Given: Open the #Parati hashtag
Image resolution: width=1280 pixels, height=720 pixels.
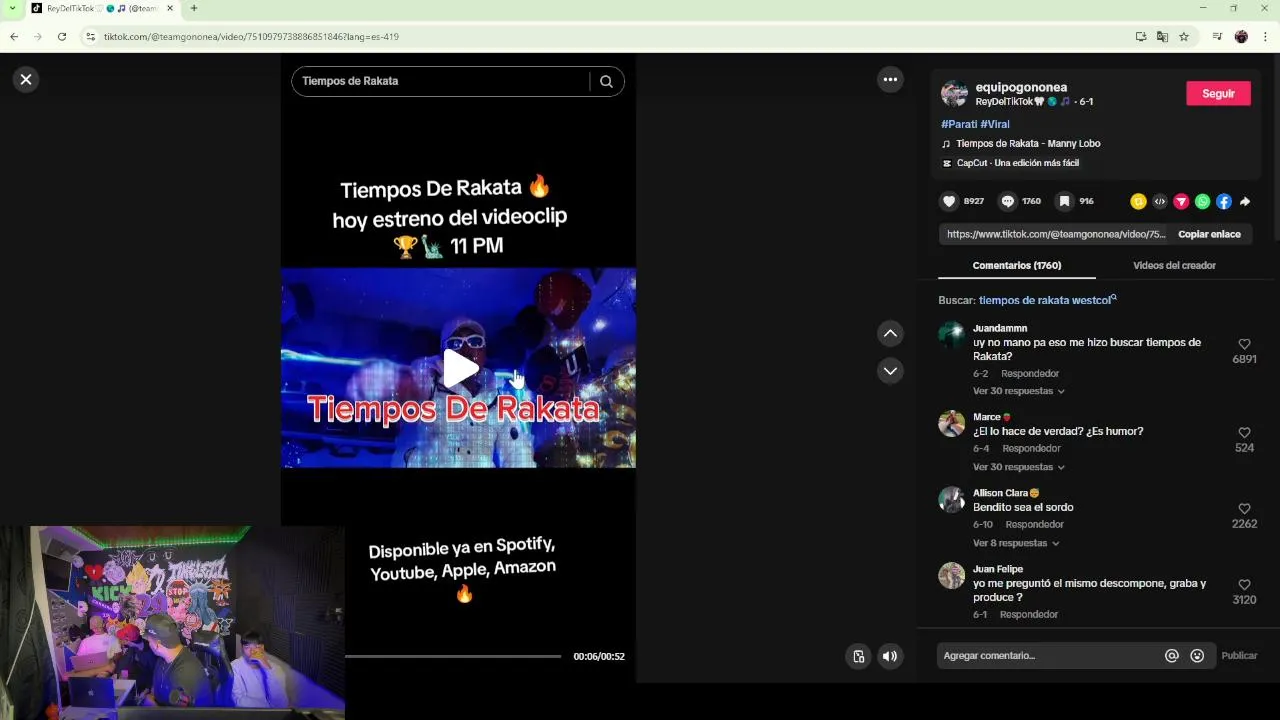Looking at the screenshot, I should coord(959,124).
